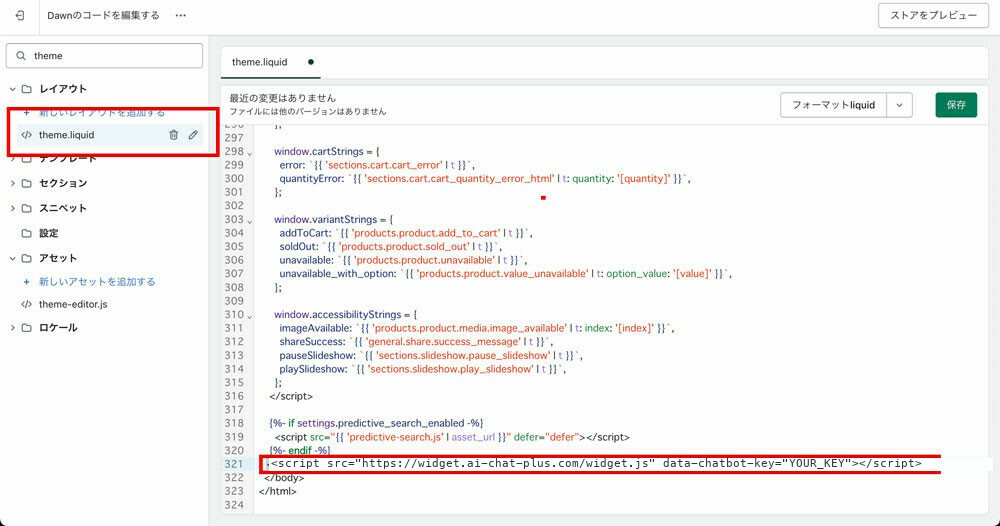
Task: Click the closing </body> tag line
Action: 284,478
